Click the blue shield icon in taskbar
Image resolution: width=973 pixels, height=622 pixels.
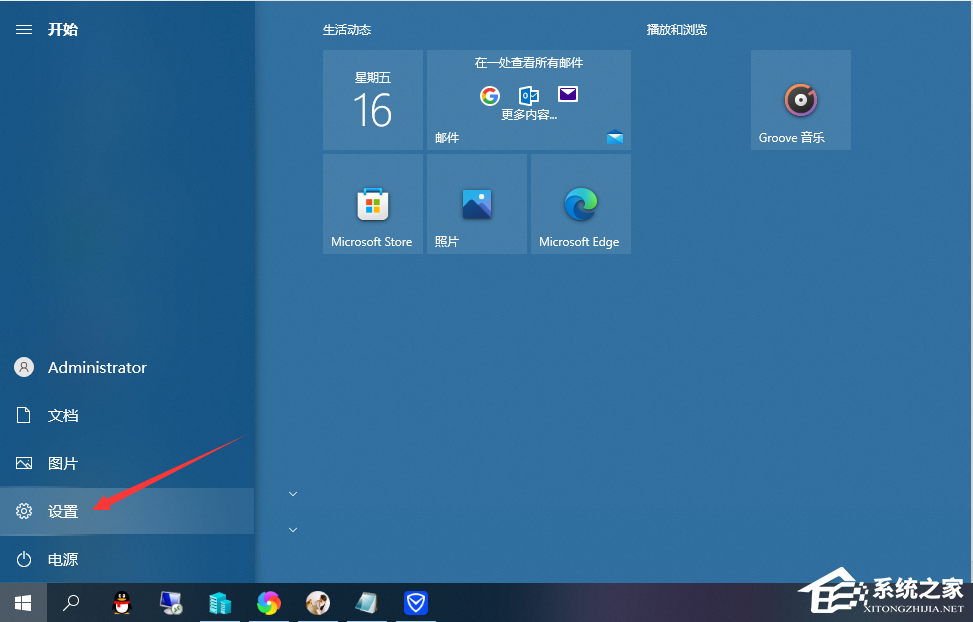(x=416, y=603)
